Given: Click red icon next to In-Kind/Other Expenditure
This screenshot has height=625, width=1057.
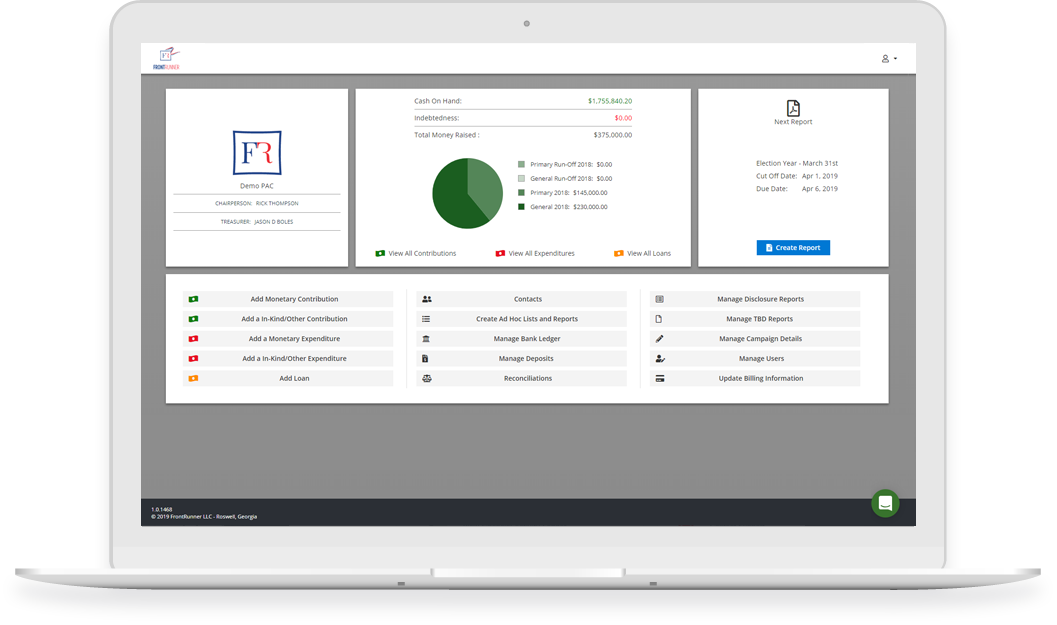Looking at the screenshot, I should 193,359.
